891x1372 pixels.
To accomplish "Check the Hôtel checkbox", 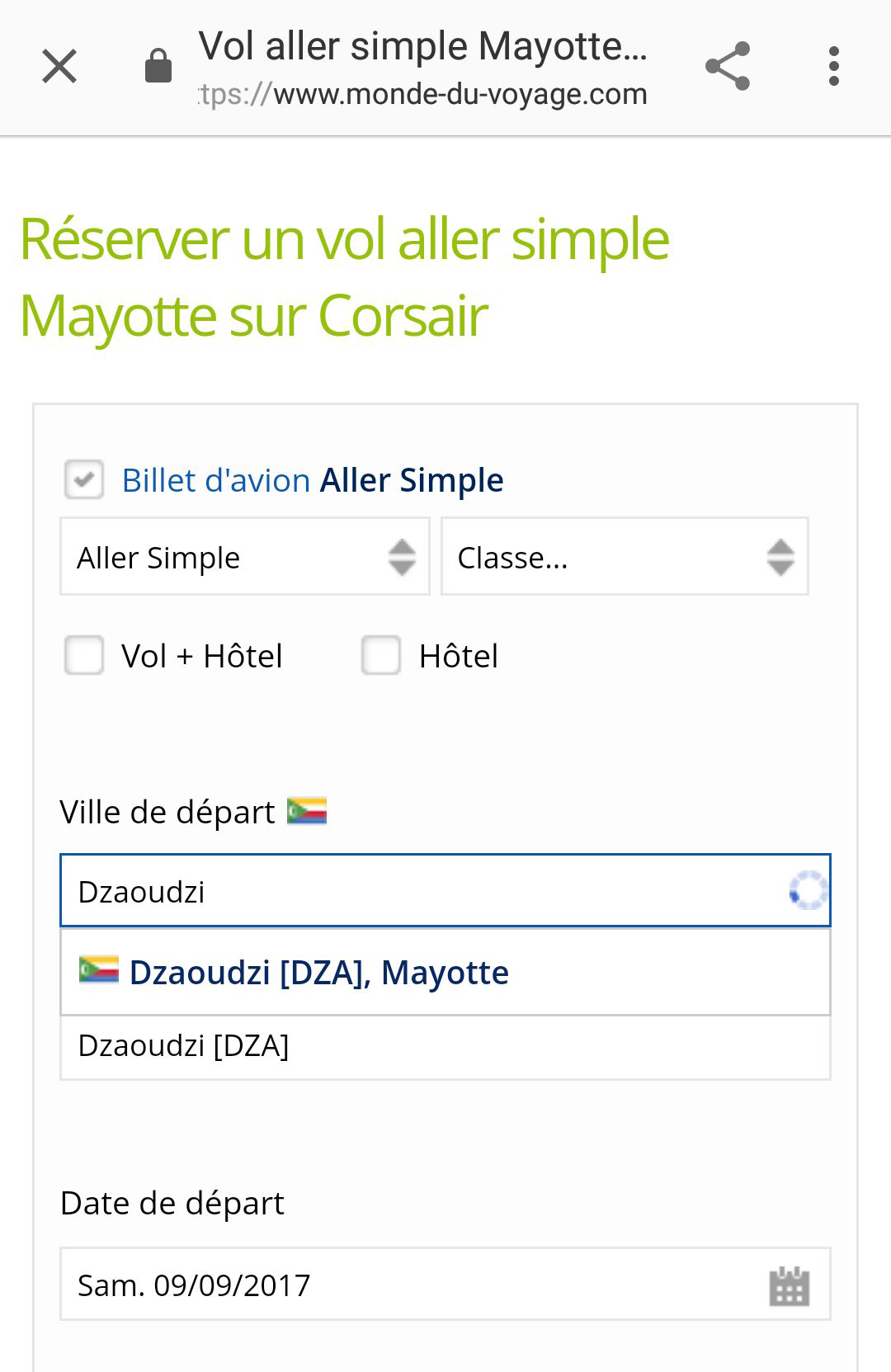I will (380, 656).
